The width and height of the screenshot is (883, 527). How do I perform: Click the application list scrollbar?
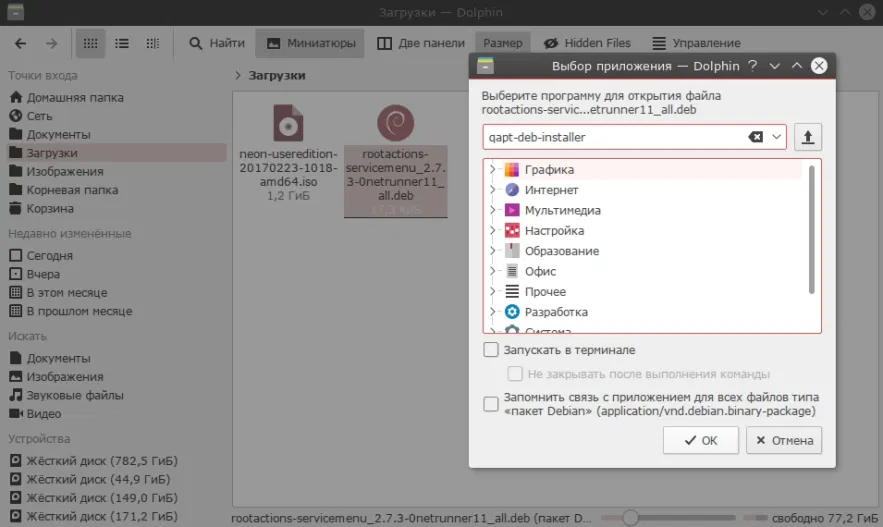(811, 230)
